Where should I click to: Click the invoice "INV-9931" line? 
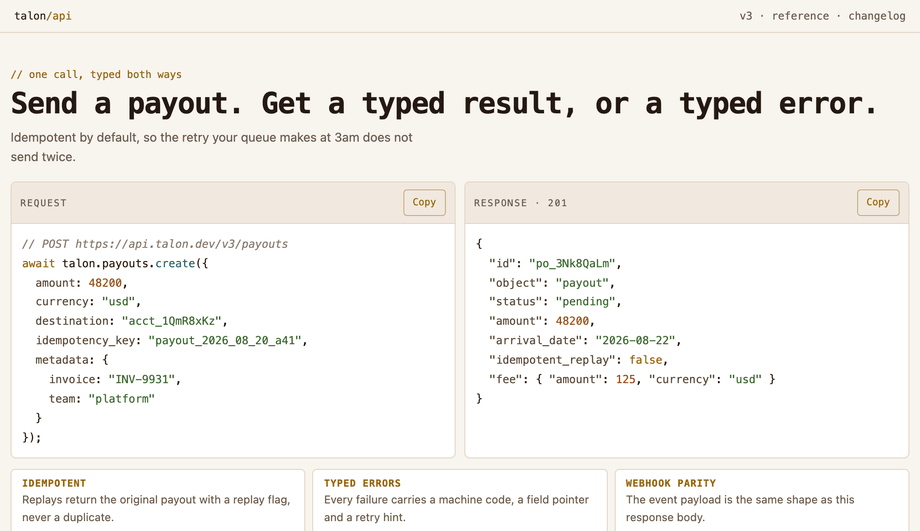click(115, 379)
